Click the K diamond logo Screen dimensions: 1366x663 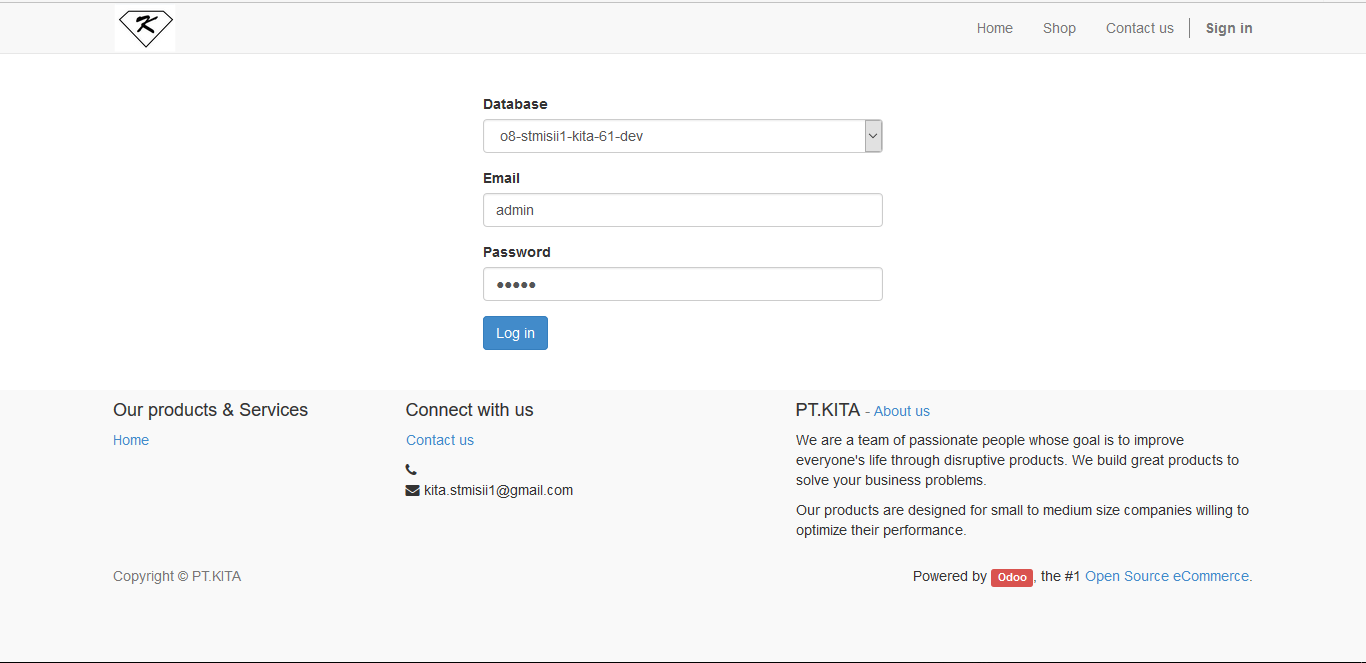pos(145,28)
